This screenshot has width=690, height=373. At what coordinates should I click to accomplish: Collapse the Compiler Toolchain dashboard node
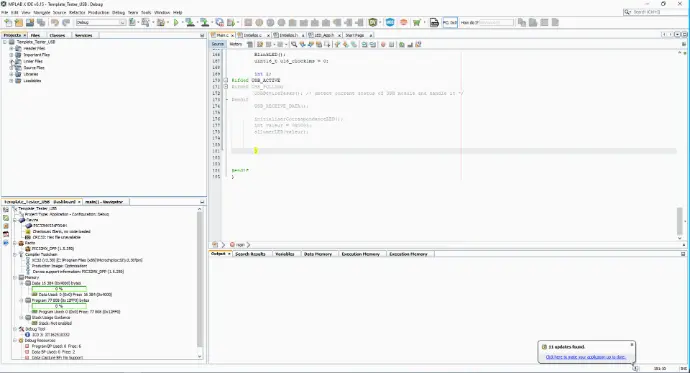tap(15, 254)
